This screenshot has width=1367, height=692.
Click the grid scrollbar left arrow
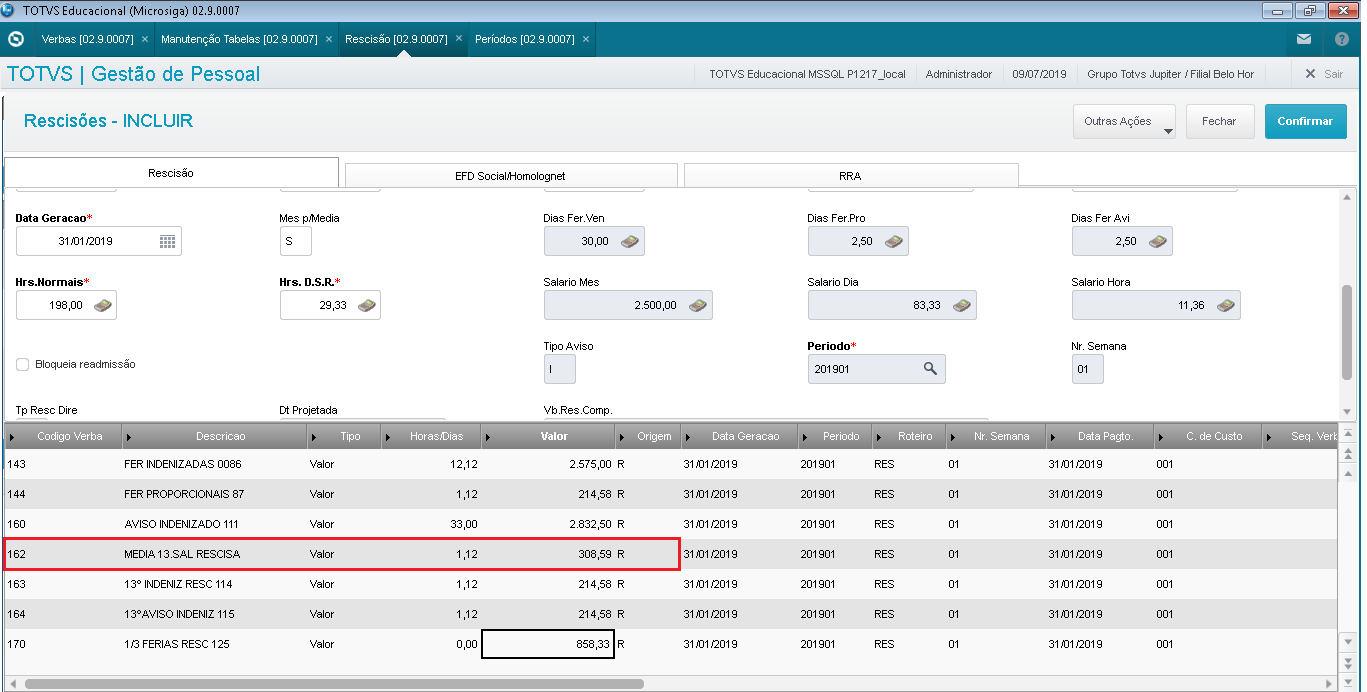tap(11, 684)
